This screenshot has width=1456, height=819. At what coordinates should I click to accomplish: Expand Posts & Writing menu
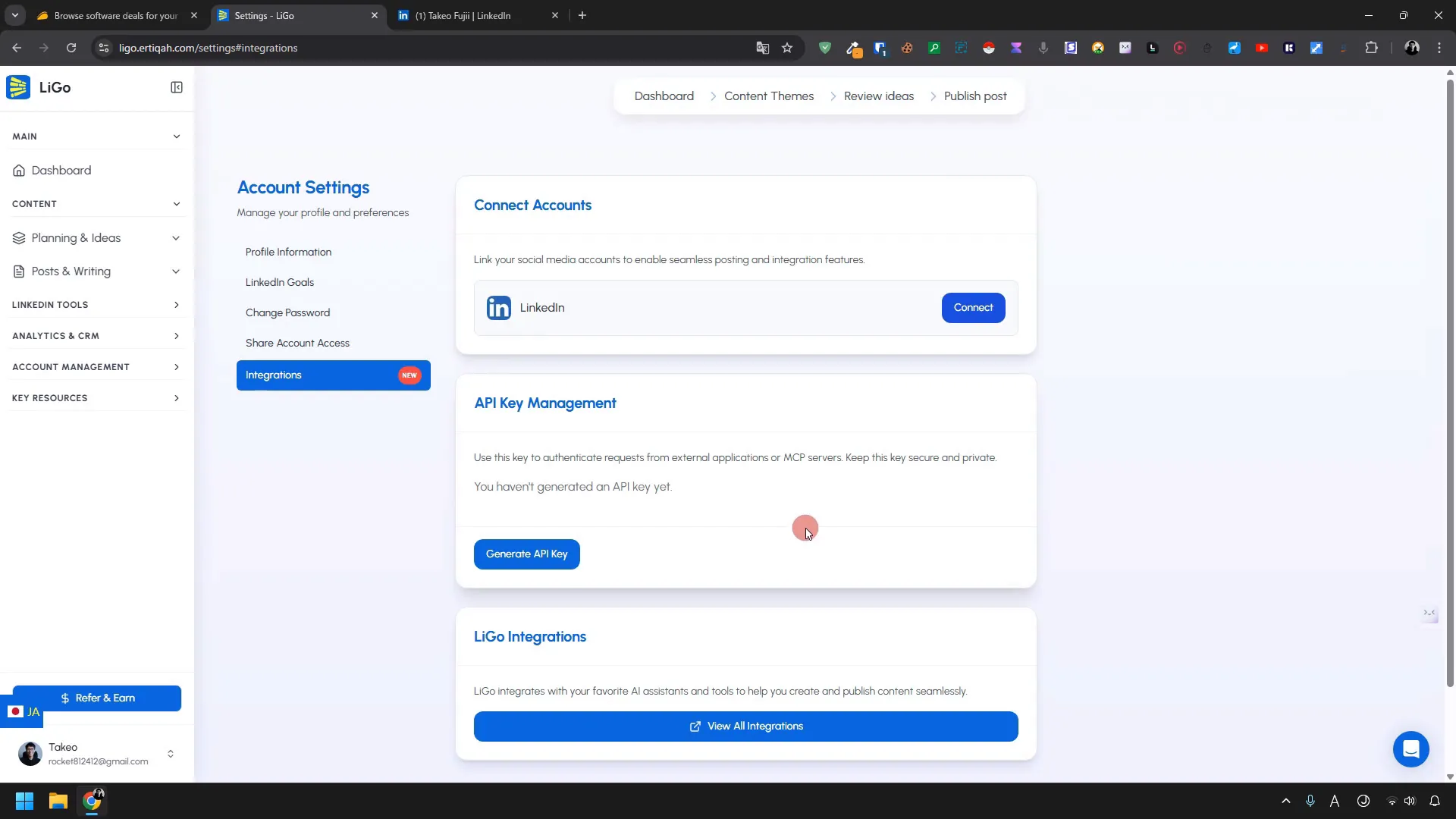(x=96, y=271)
